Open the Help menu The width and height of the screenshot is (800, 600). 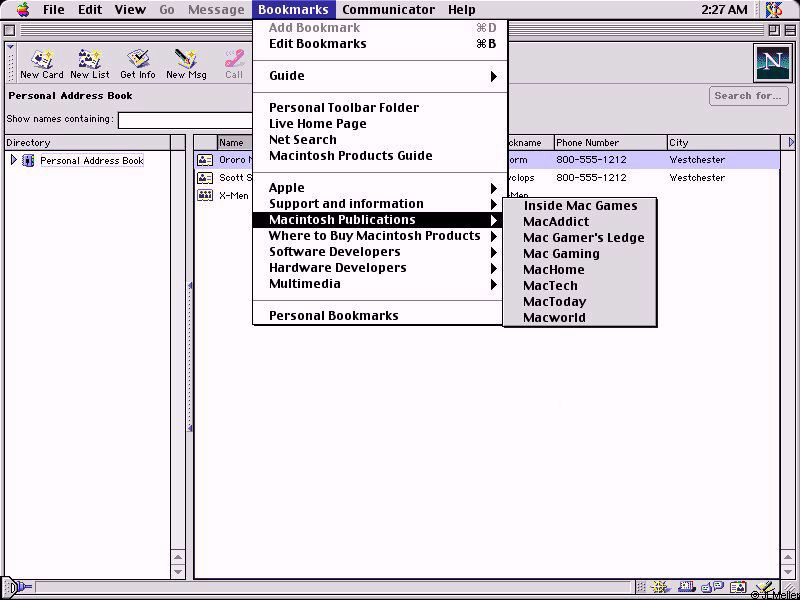(x=462, y=9)
